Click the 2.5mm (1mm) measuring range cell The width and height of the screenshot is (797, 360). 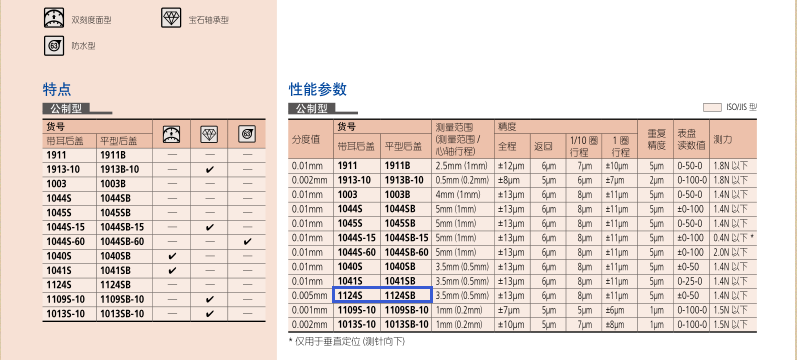click(x=461, y=165)
